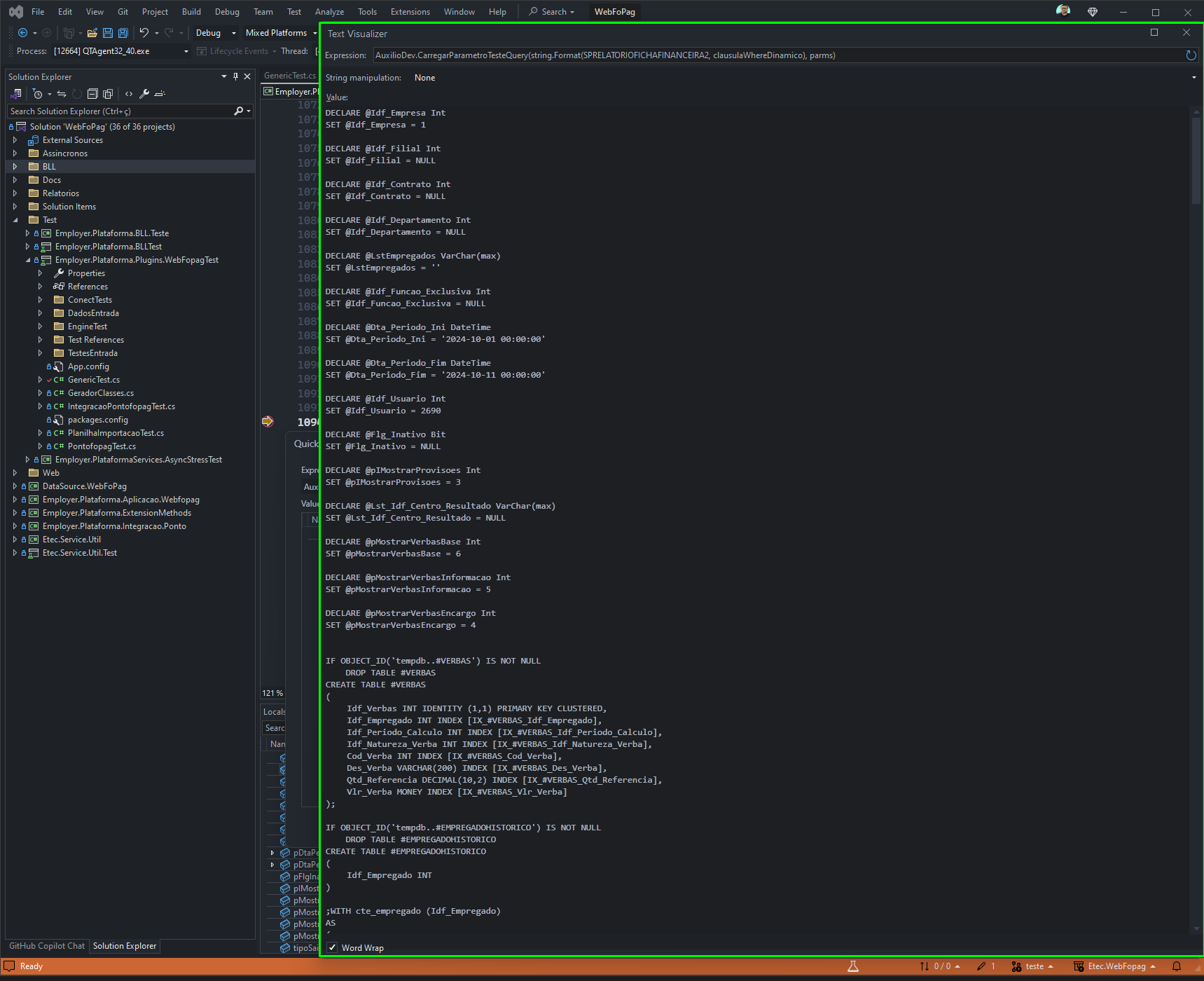Pin the Solution Explorer panel
This screenshot has width=1204, height=981.
pos(235,77)
